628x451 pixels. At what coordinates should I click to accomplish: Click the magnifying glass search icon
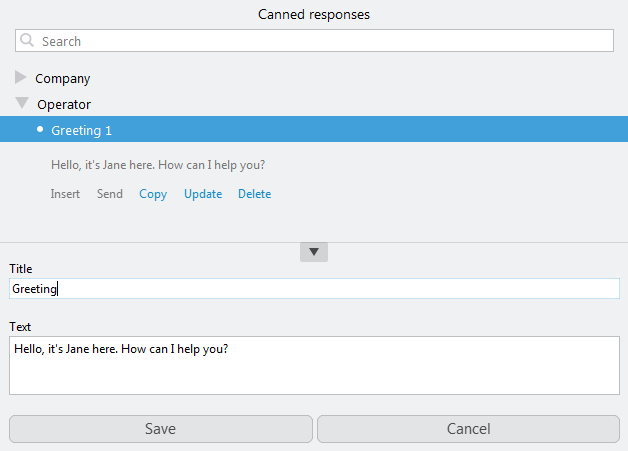pos(27,41)
